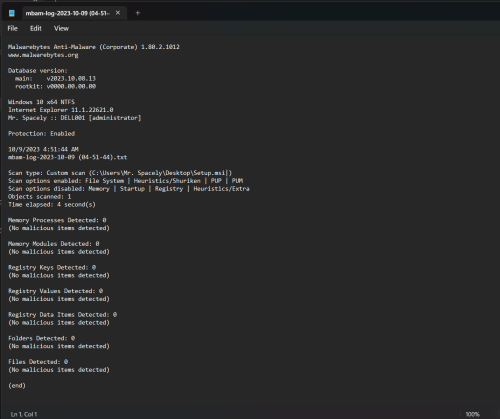Click the 'www.malwarebytes.org' line
The image size is (500, 419).
(43, 55)
